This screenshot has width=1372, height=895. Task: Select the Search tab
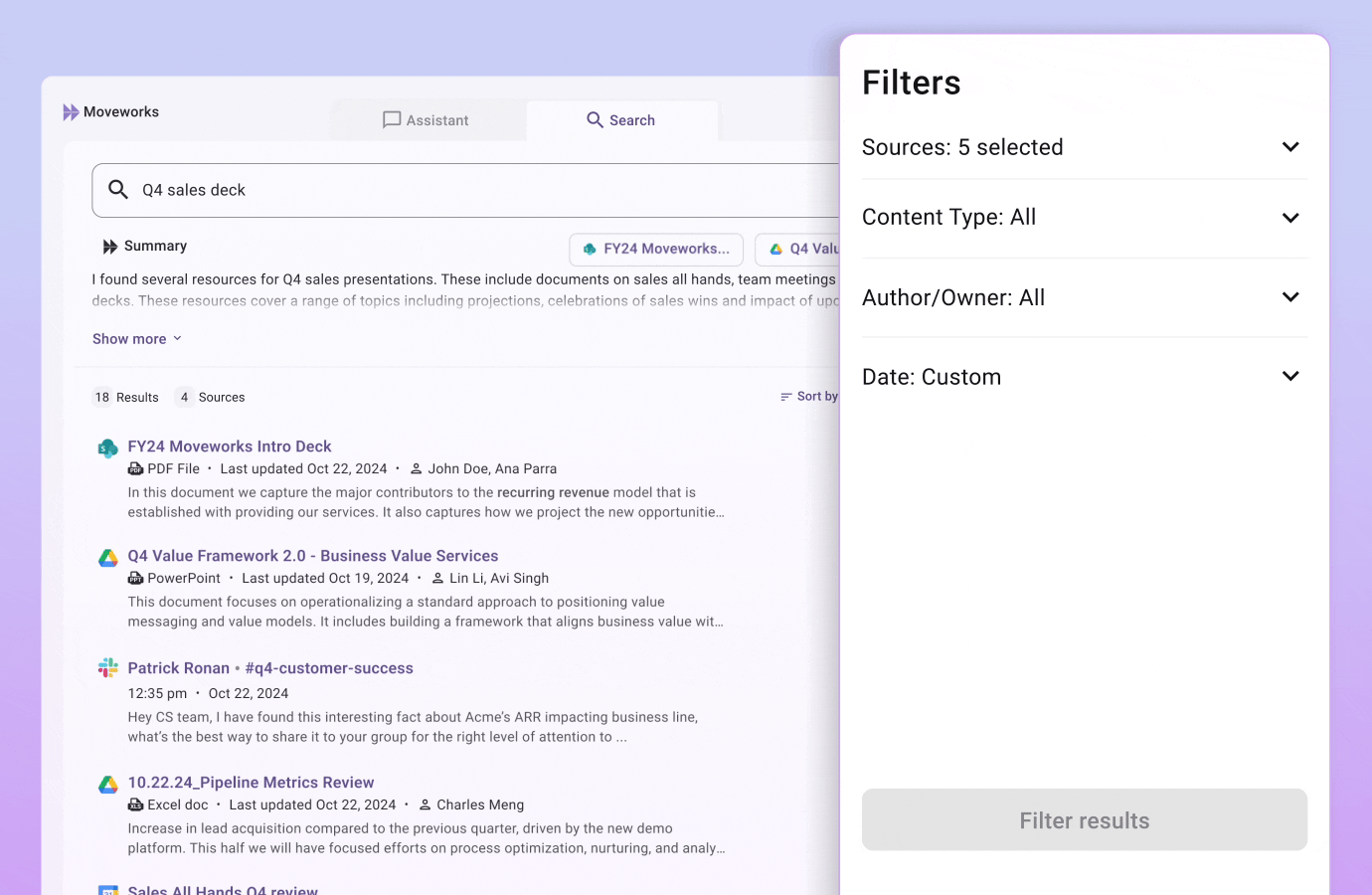(621, 120)
